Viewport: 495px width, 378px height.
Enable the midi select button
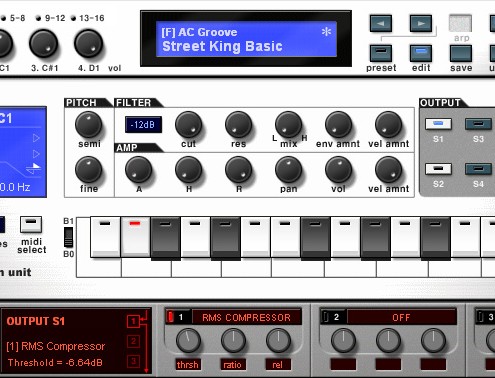coord(31,225)
